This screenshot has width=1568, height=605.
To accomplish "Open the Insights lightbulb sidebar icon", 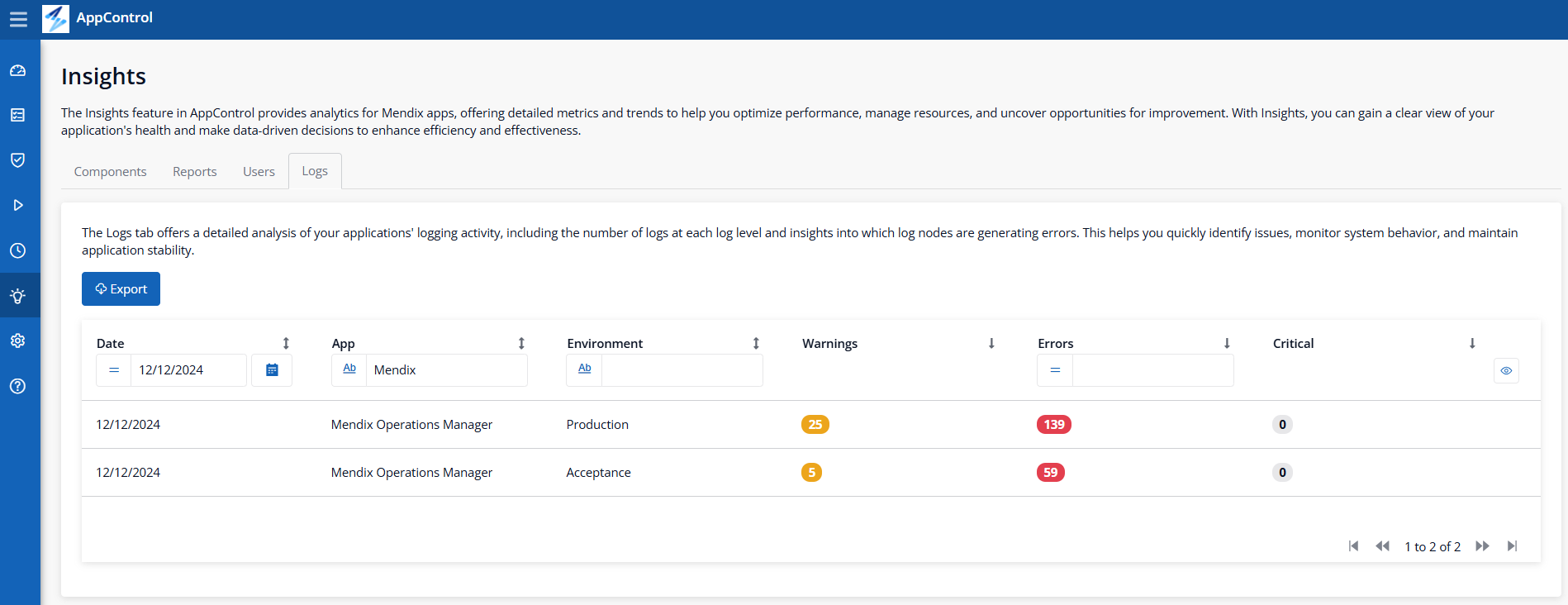I will tap(18, 296).
